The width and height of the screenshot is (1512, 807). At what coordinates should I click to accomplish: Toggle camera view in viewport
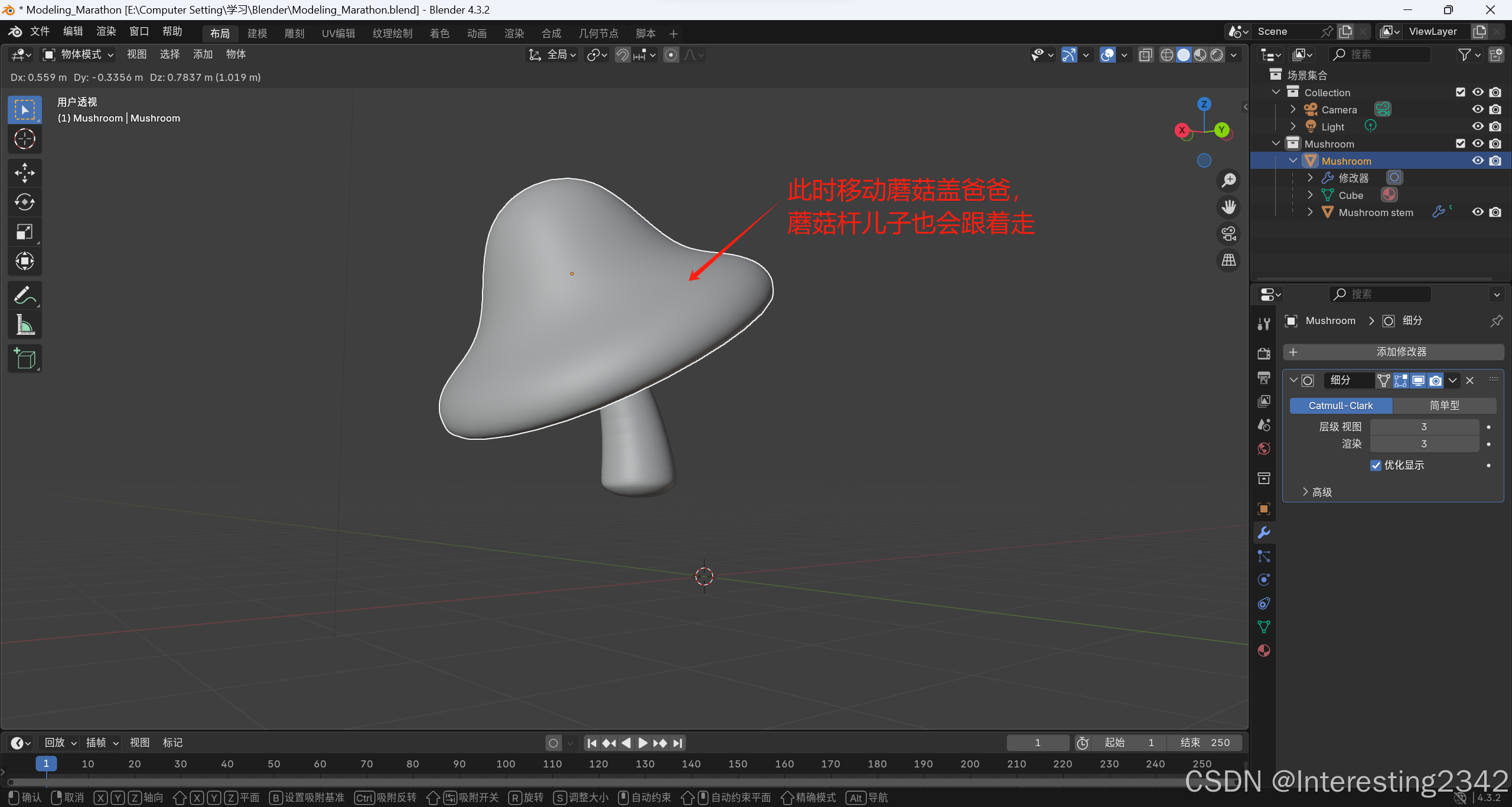1229,234
